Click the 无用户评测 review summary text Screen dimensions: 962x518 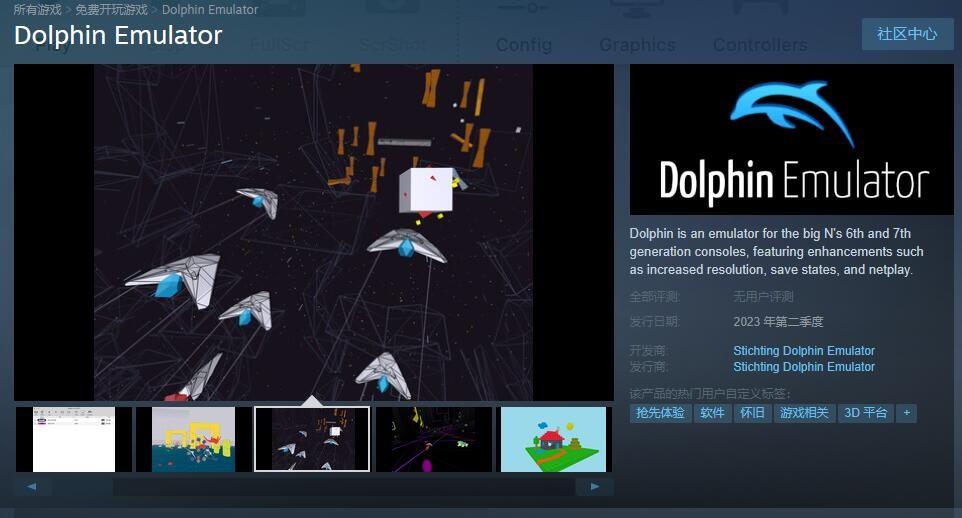coord(763,297)
